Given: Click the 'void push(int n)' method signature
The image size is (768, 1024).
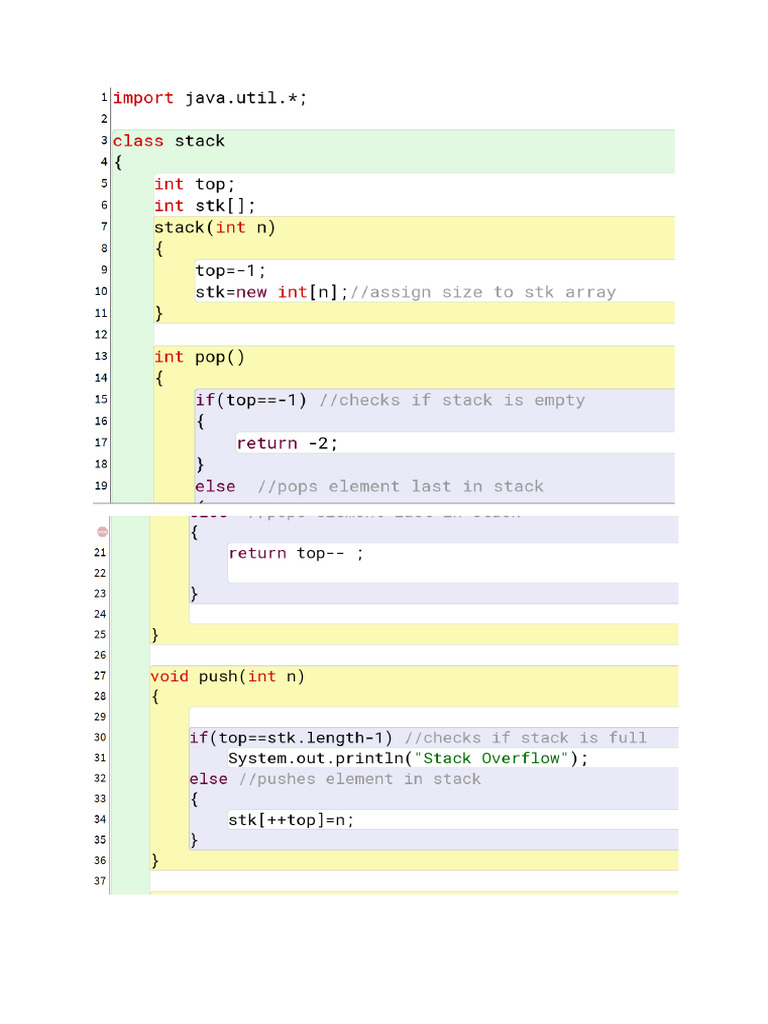Looking at the screenshot, I should (x=227, y=677).
